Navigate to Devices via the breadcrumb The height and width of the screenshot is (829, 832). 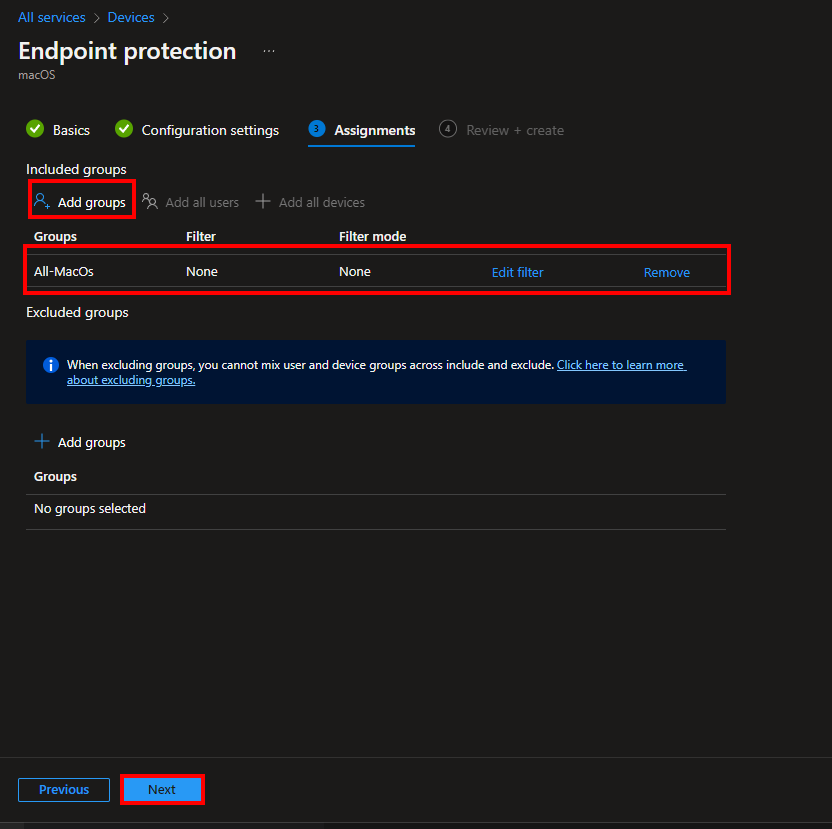[131, 17]
